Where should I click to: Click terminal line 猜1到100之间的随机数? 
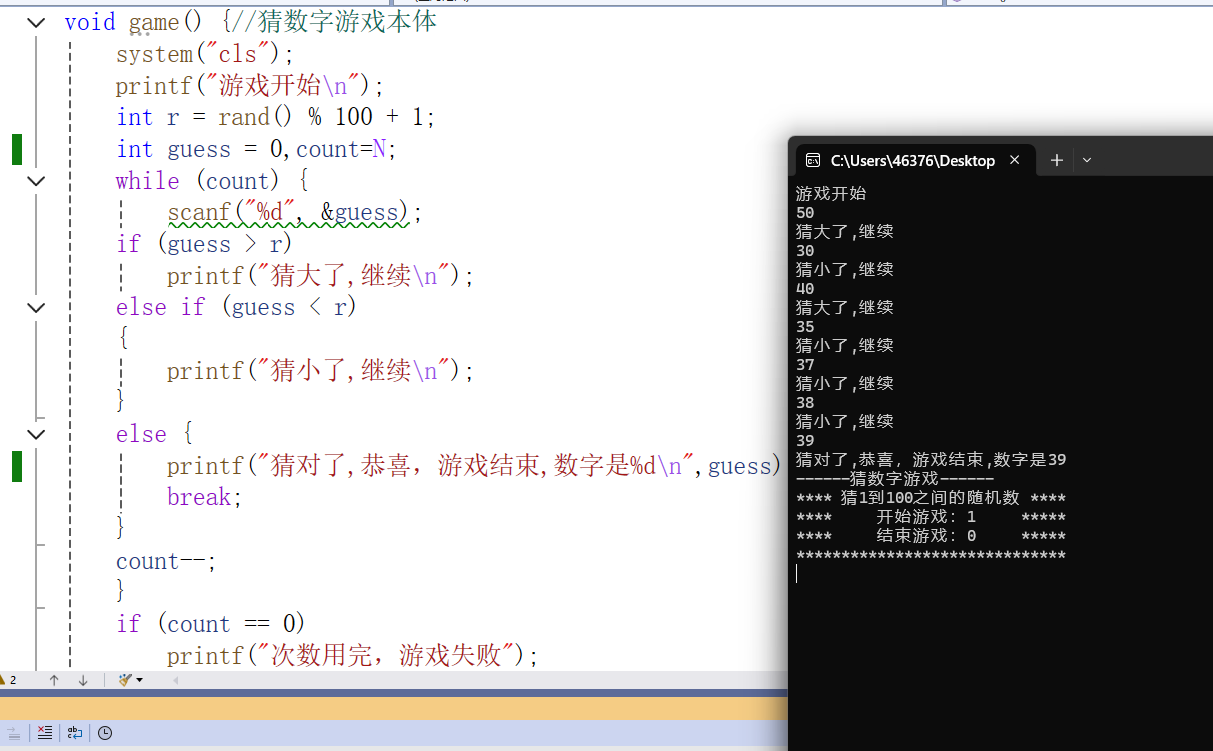(x=931, y=498)
